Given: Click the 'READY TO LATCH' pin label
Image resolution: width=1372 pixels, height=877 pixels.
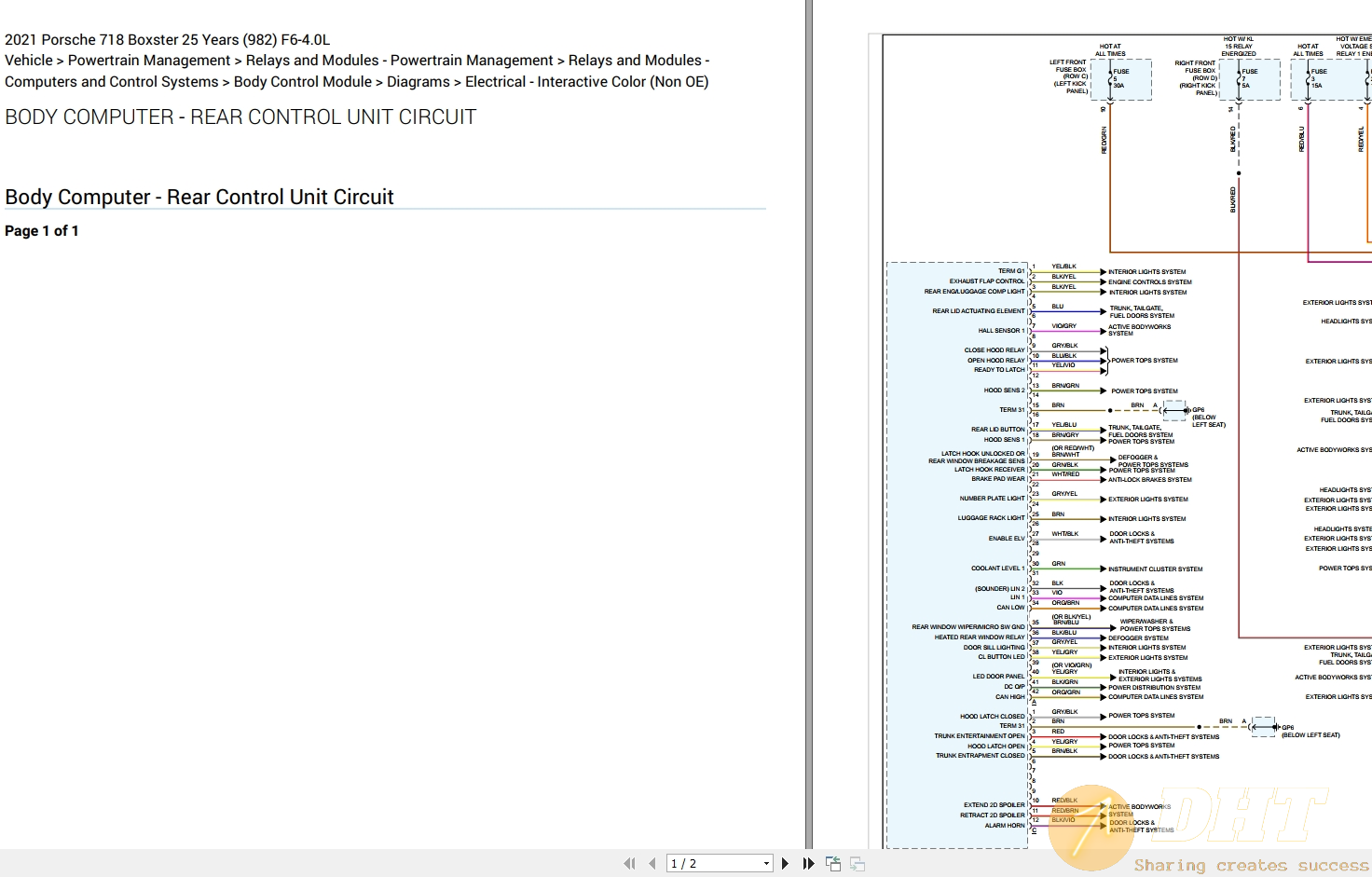Looking at the screenshot, I should point(999,370).
